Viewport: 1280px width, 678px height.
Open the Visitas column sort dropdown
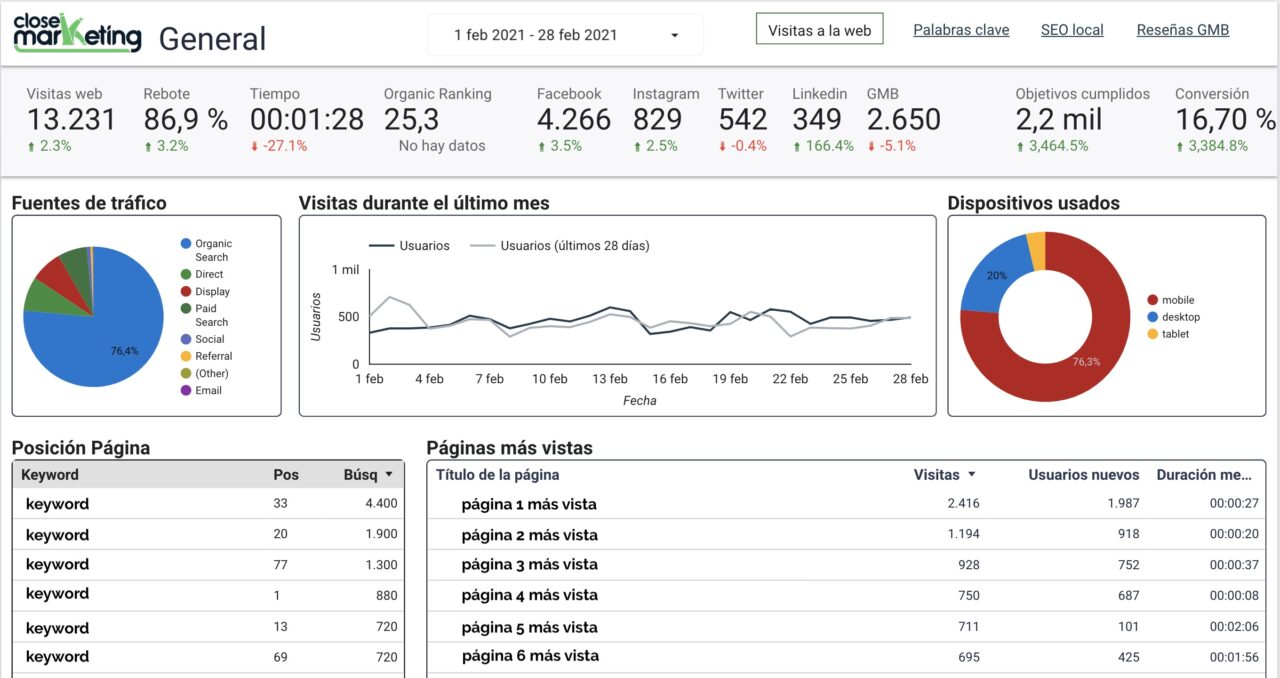point(974,474)
